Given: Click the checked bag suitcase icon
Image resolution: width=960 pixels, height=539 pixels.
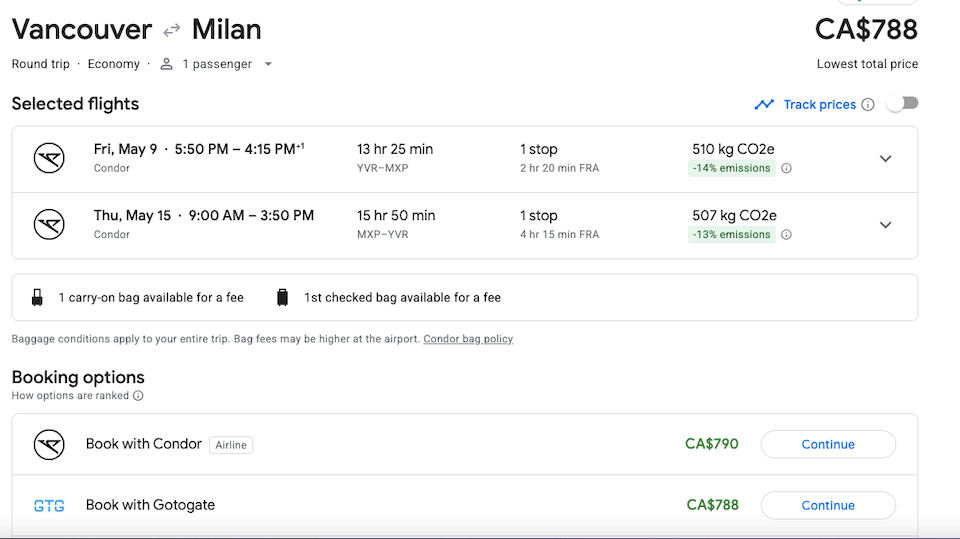Looking at the screenshot, I should click(x=282, y=298).
